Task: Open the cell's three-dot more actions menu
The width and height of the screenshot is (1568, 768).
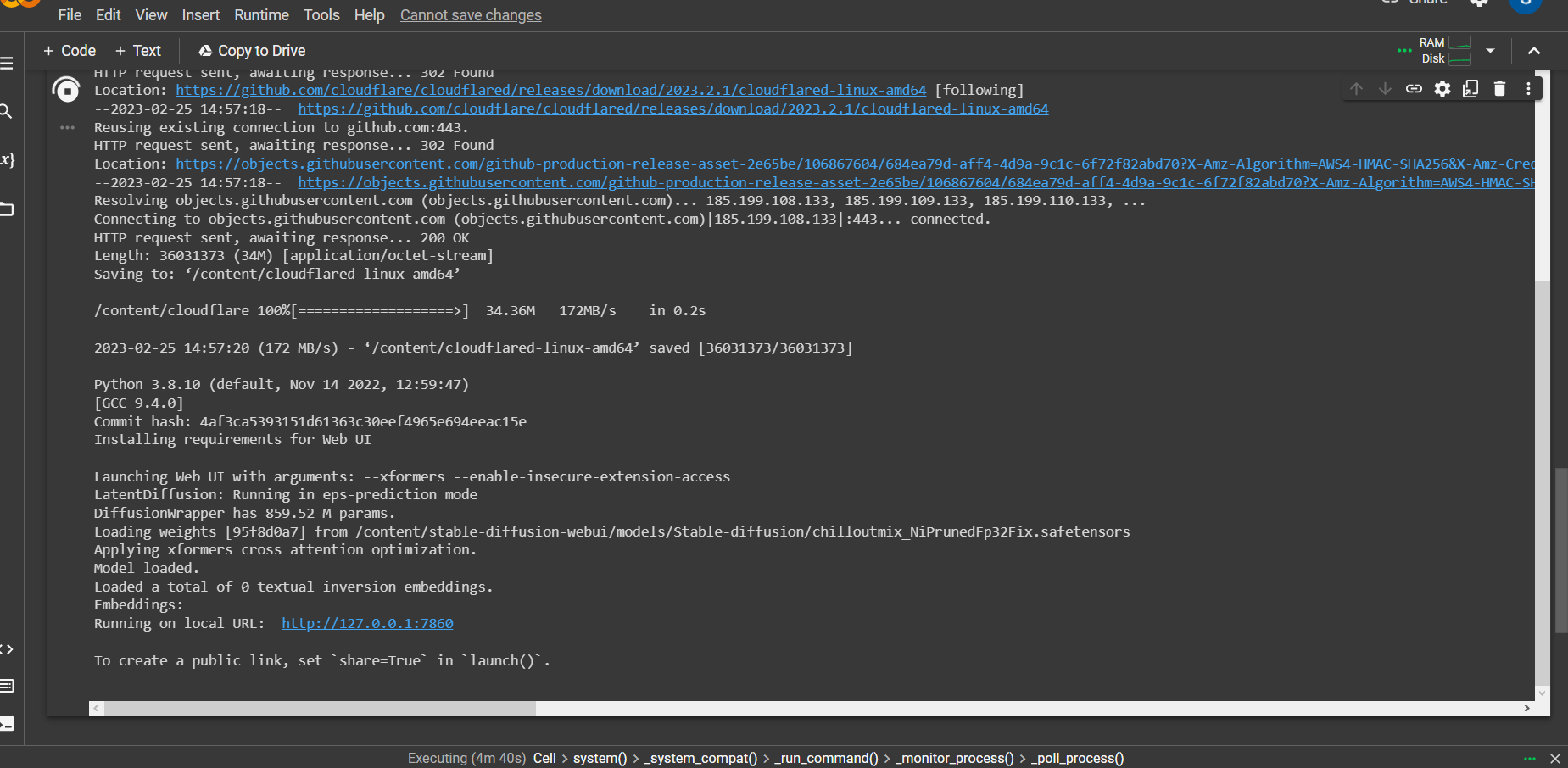Action: (x=1529, y=88)
